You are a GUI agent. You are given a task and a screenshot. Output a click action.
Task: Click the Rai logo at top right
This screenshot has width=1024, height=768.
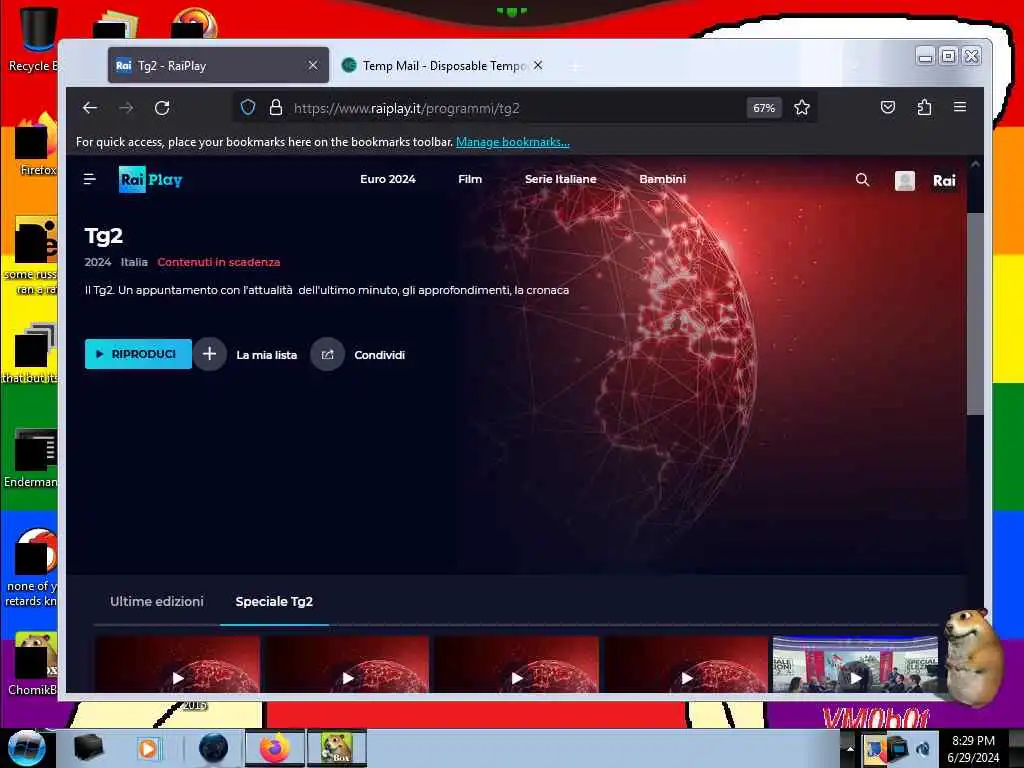944,181
